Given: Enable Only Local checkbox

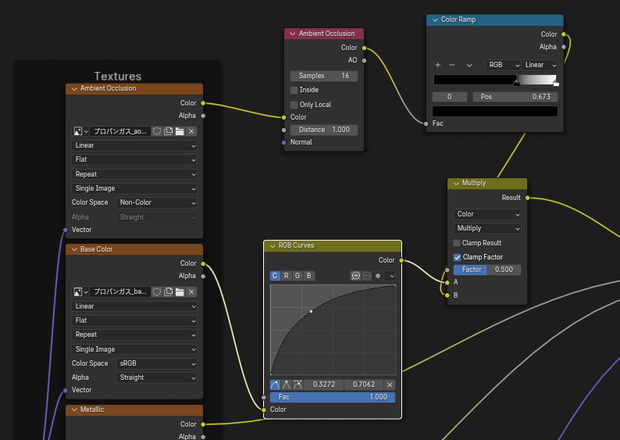Looking at the screenshot, I should (294, 105).
